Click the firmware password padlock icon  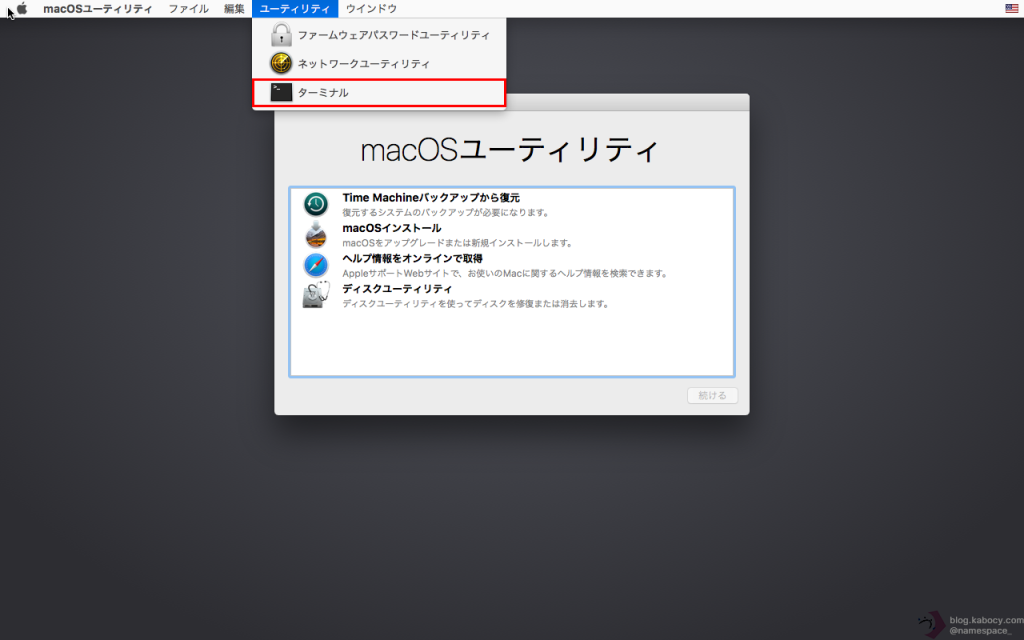(281, 35)
